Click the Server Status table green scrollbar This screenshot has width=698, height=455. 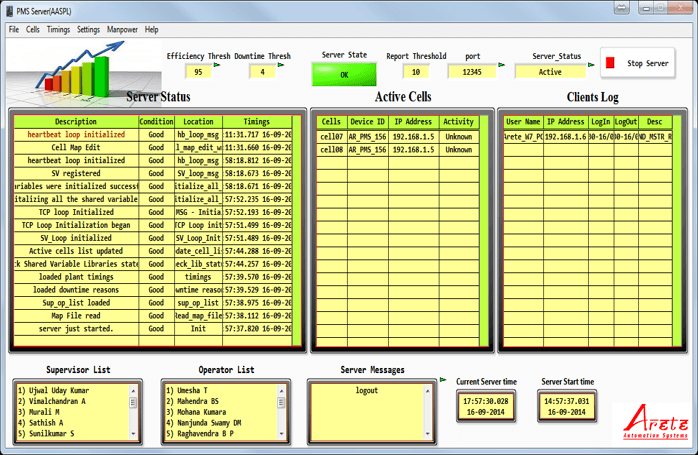[296, 231]
